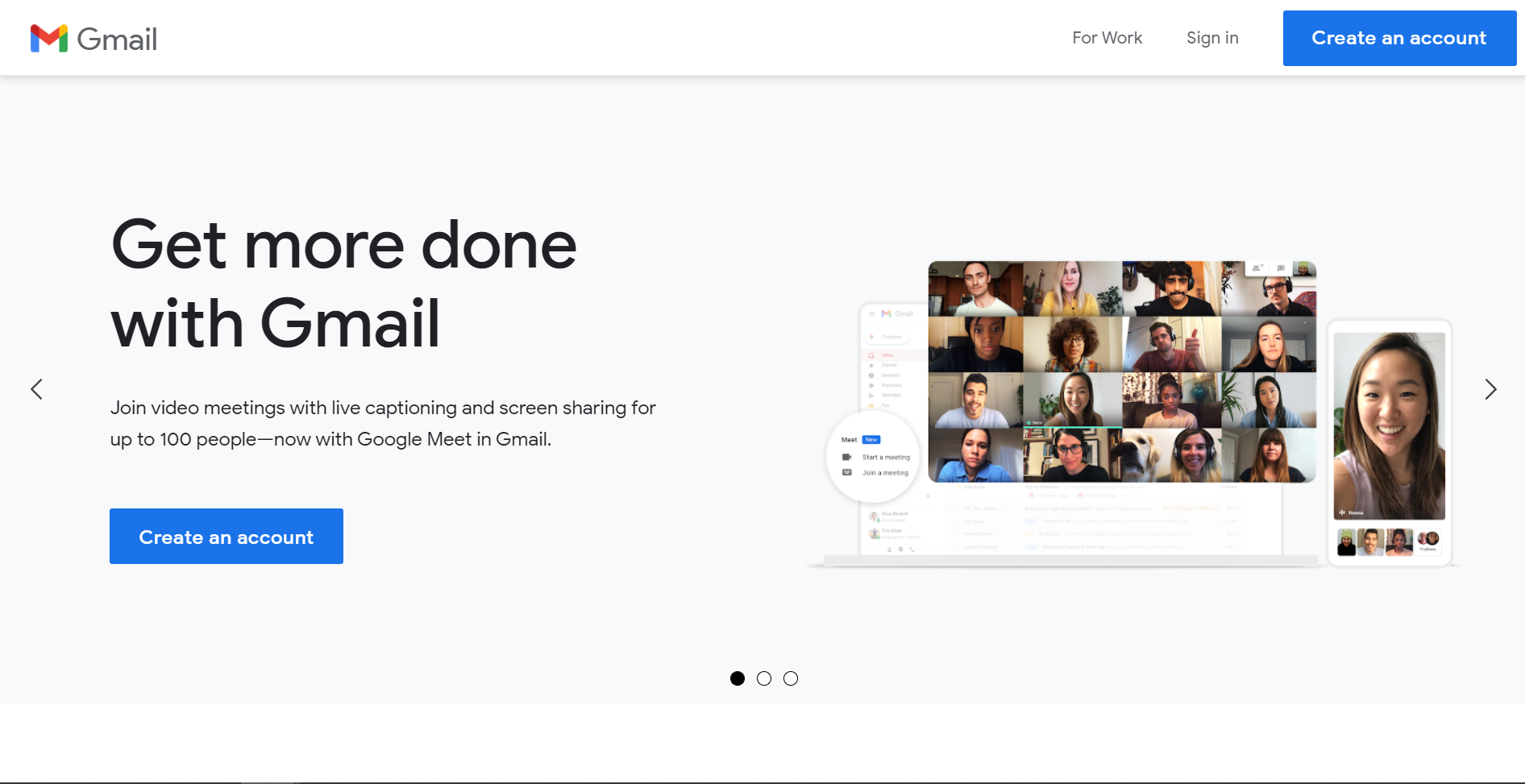Click the Gmail wordmark text
Viewport: 1525px width, 784px height.
[x=117, y=39]
